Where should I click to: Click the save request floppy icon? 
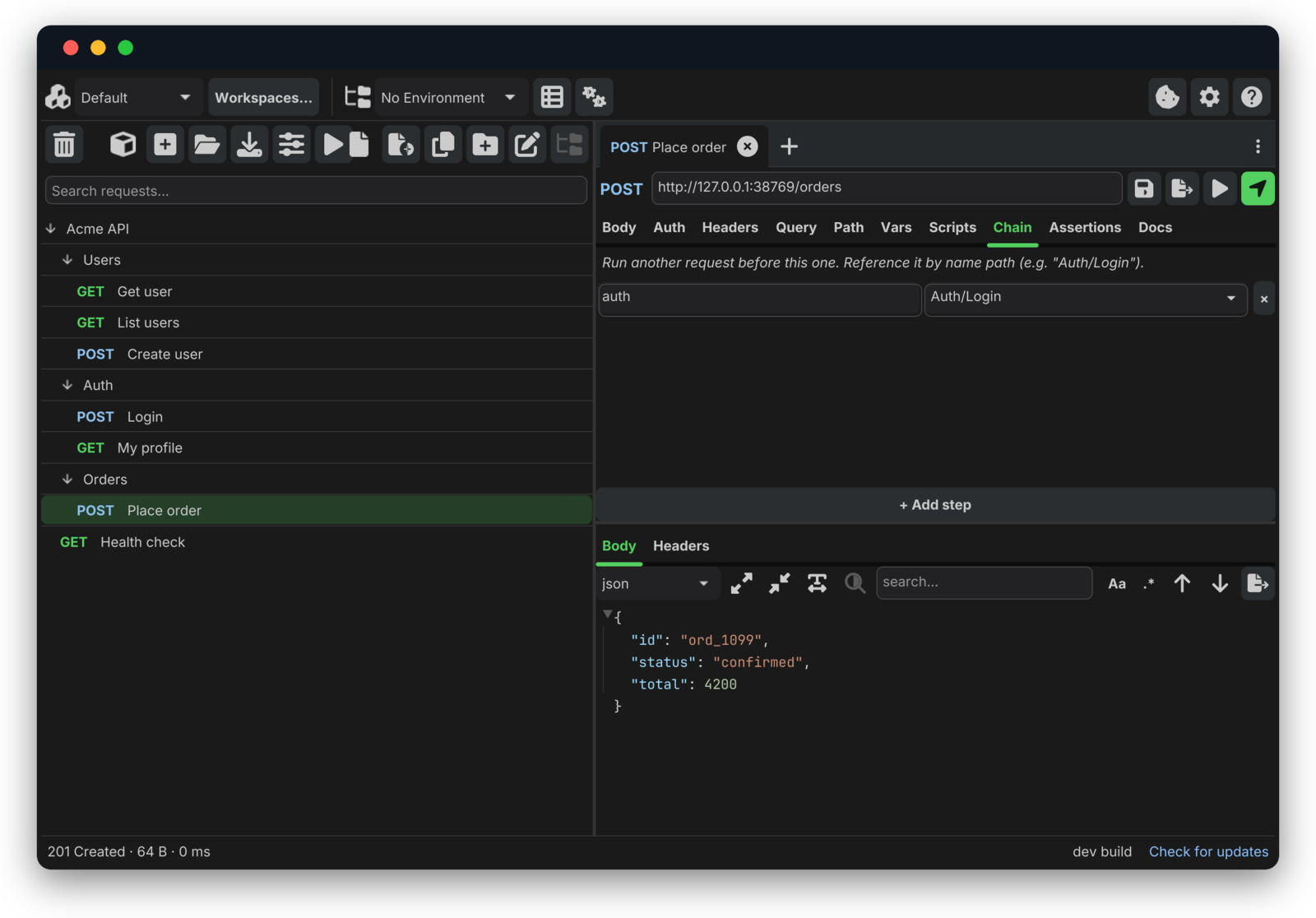(x=1143, y=188)
